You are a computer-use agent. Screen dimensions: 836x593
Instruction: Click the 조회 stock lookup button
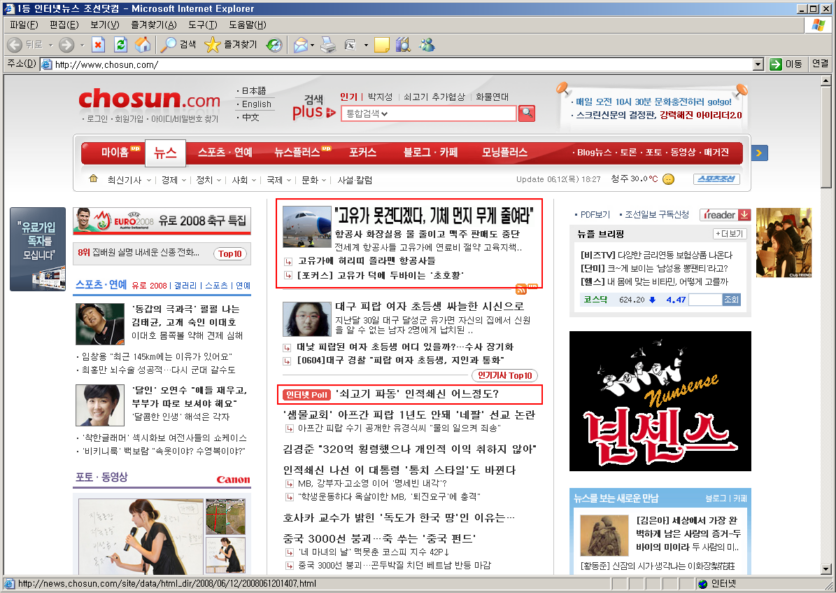coord(732,300)
